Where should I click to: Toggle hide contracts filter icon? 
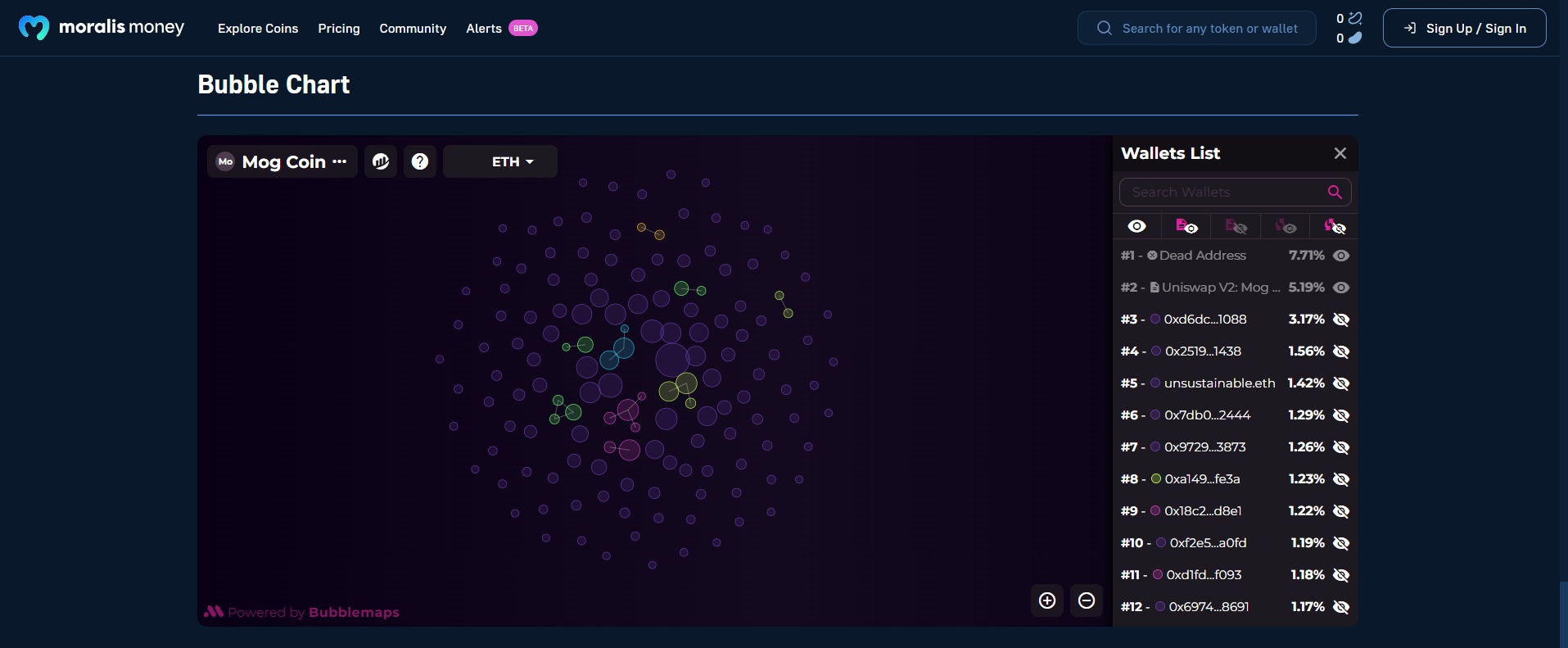pos(1236,226)
